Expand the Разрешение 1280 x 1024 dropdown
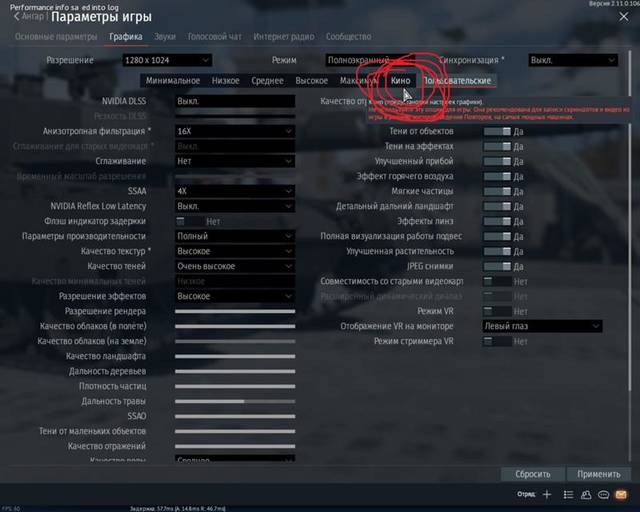 tap(167, 60)
